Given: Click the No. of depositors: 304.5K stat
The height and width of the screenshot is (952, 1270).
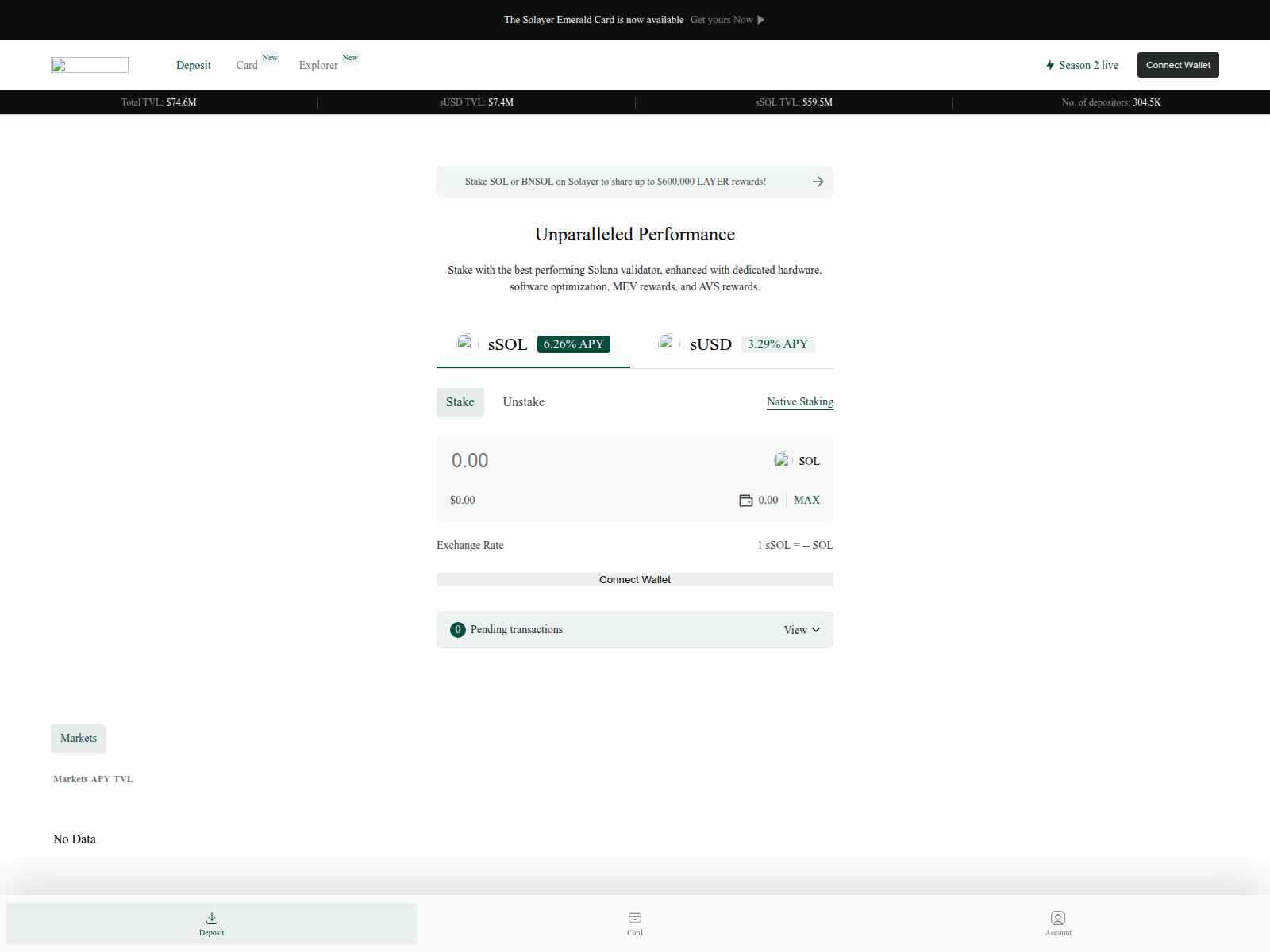Looking at the screenshot, I should click(x=1111, y=102).
